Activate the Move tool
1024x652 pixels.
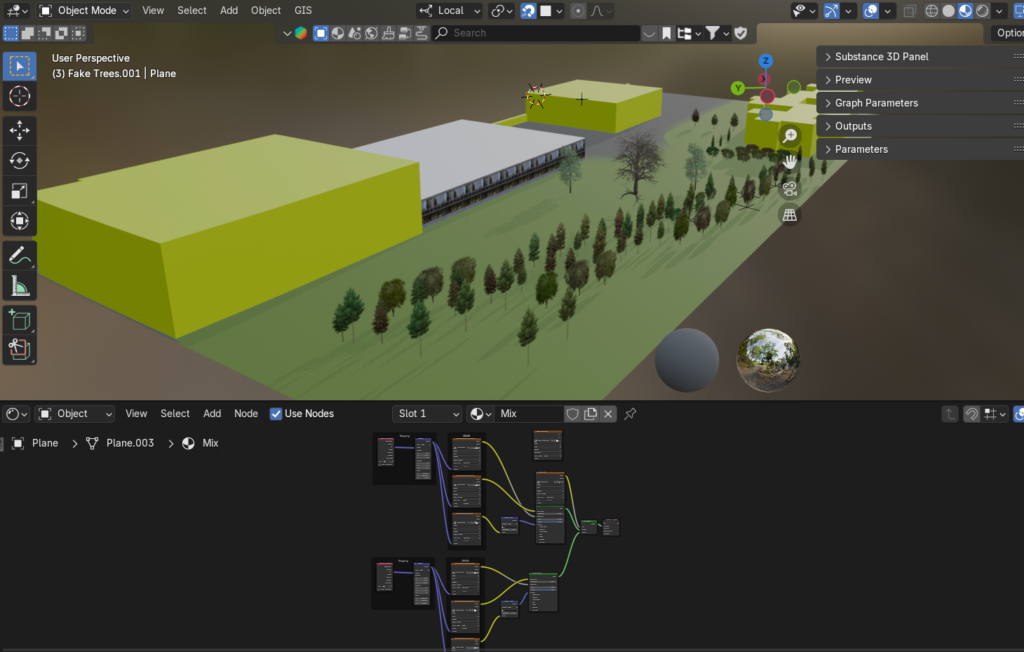coord(19,130)
